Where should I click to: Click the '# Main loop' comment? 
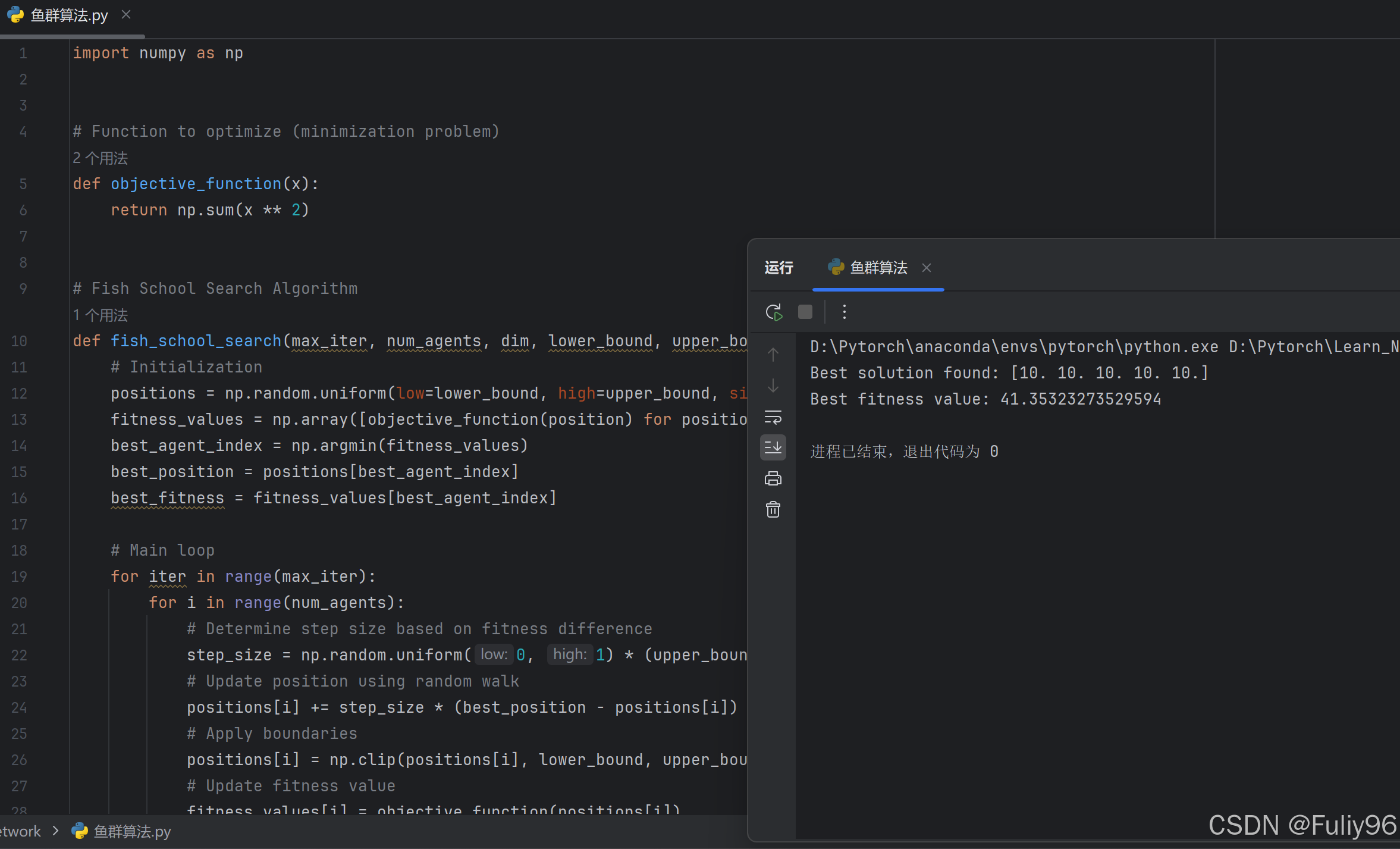pos(163,550)
